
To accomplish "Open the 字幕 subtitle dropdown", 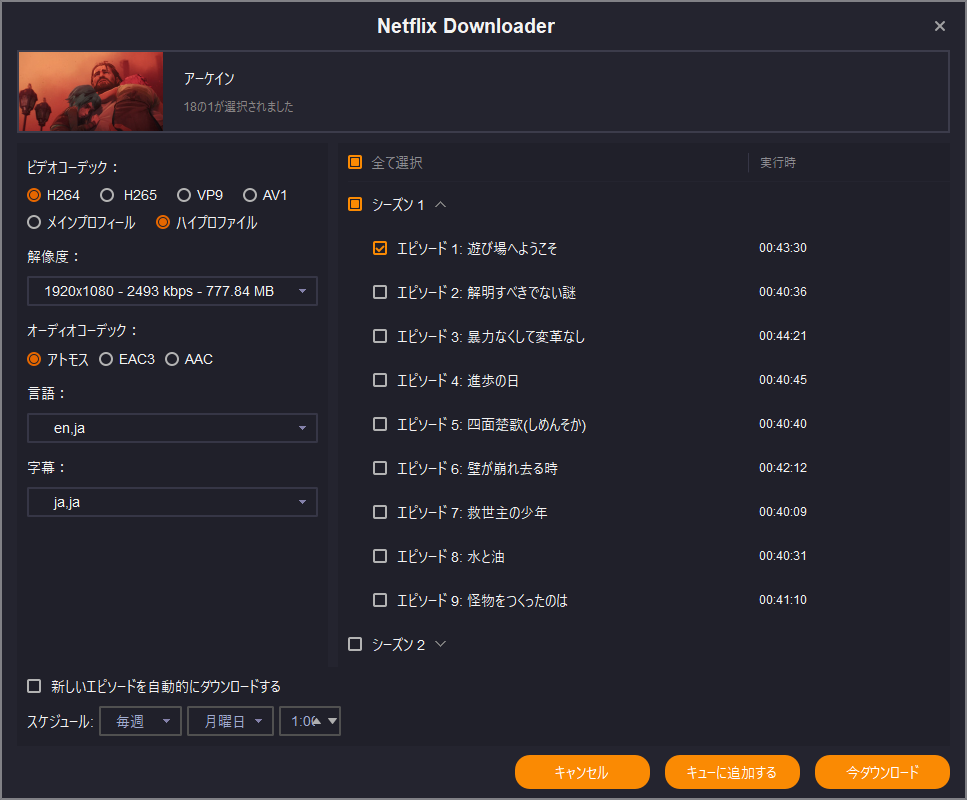I will point(172,502).
